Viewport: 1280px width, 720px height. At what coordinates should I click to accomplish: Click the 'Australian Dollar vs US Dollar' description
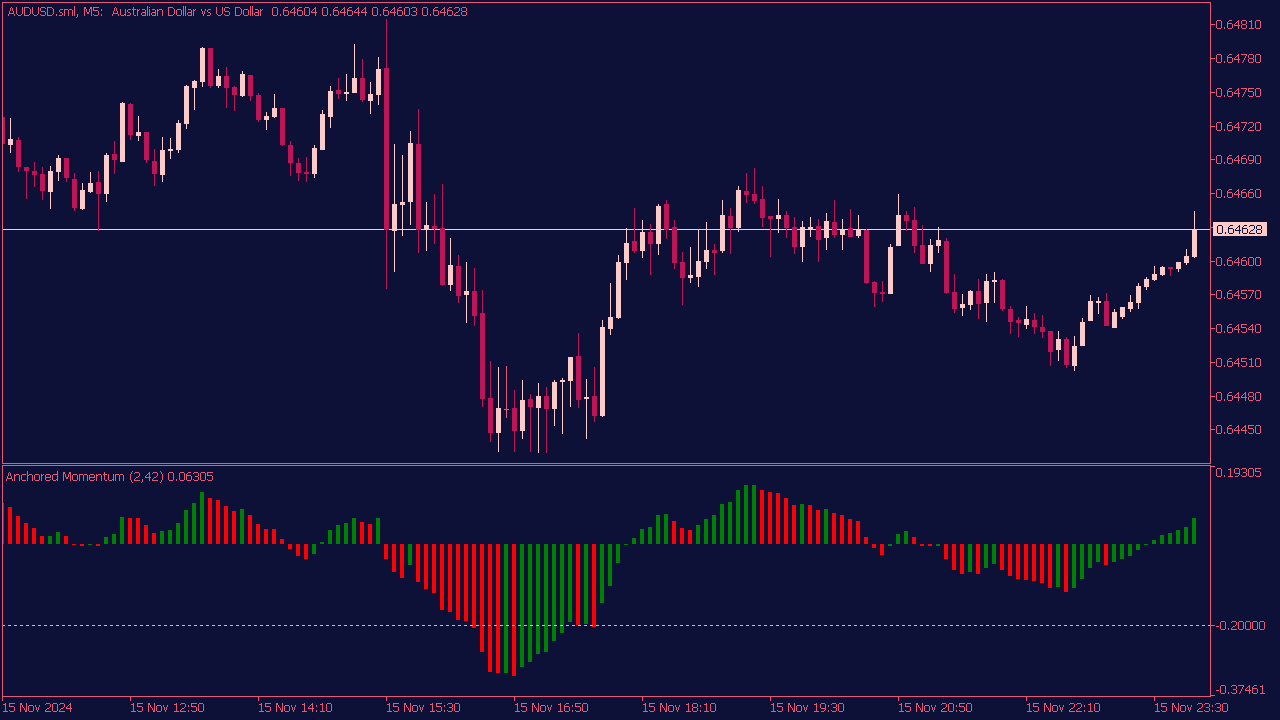click(x=188, y=12)
